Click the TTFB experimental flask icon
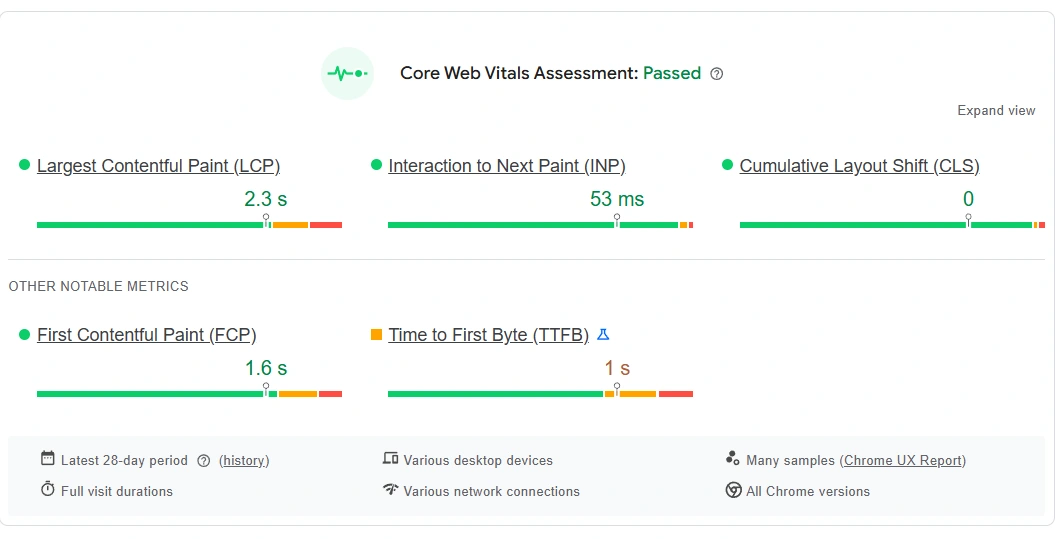The width and height of the screenshot is (1055, 539). click(602, 334)
